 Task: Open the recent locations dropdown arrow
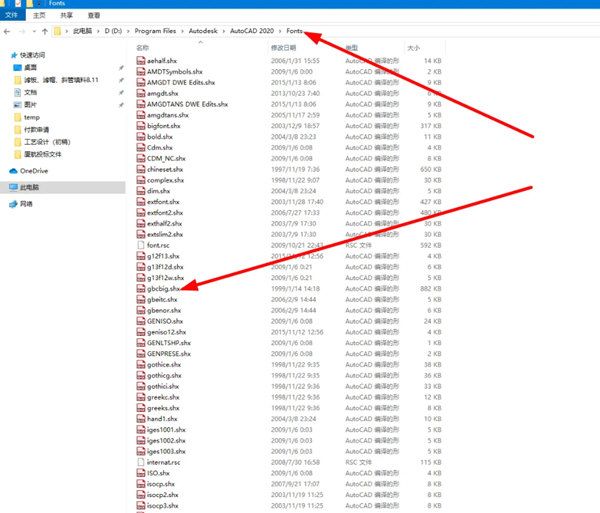tap(34, 31)
